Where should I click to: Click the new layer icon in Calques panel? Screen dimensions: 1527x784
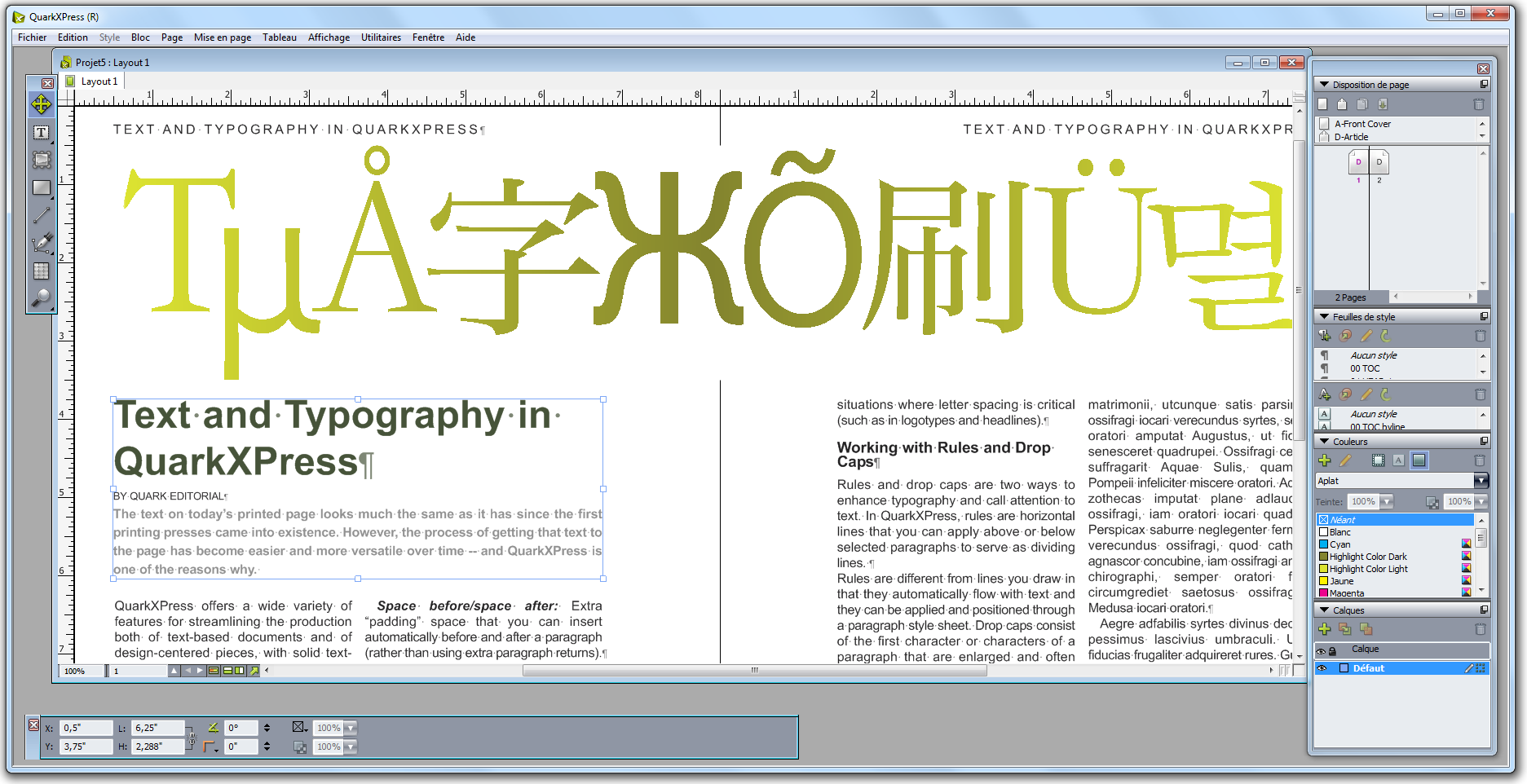[x=1324, y=629]
